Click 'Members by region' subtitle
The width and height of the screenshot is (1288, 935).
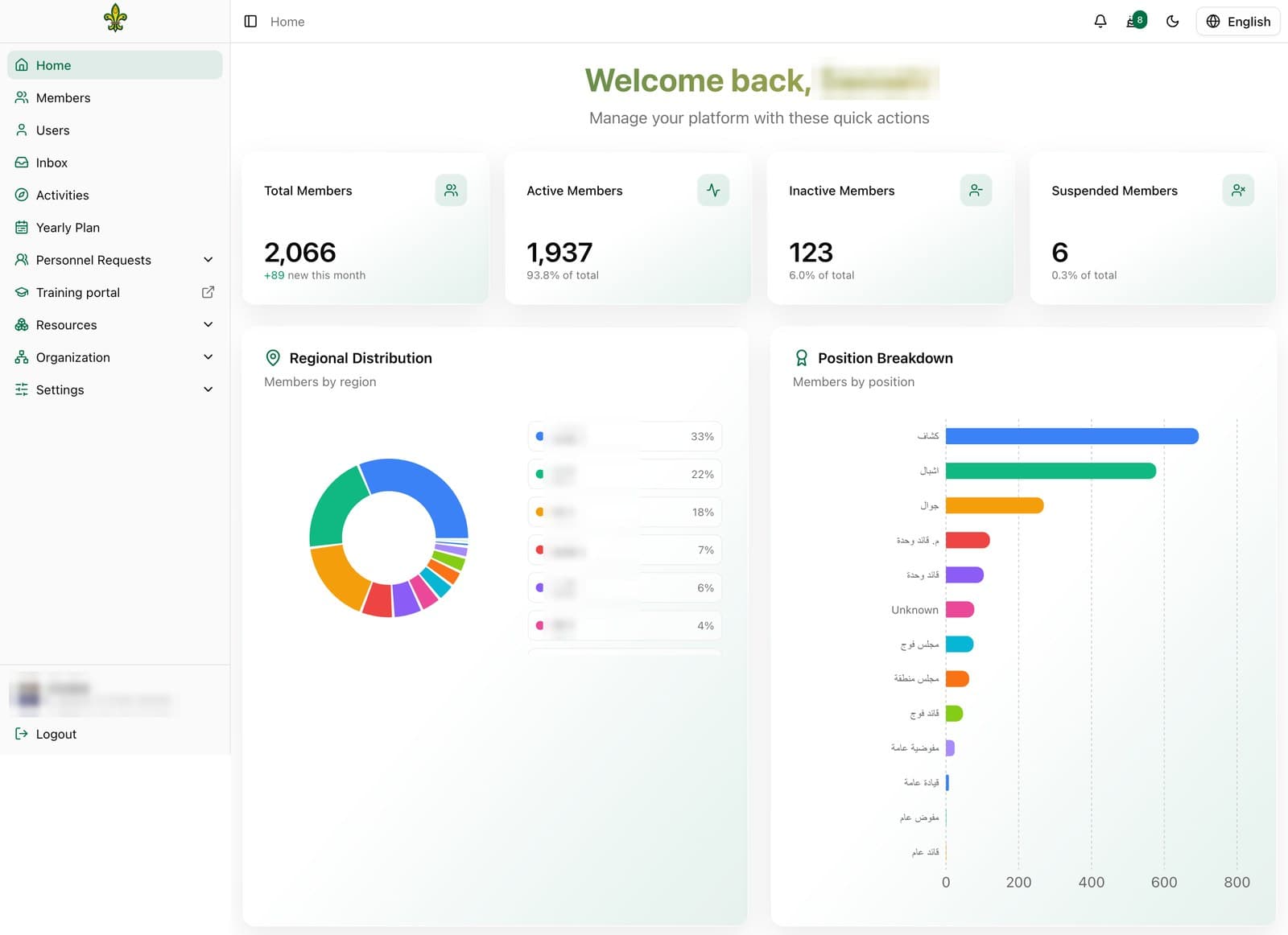click(320, 381)
